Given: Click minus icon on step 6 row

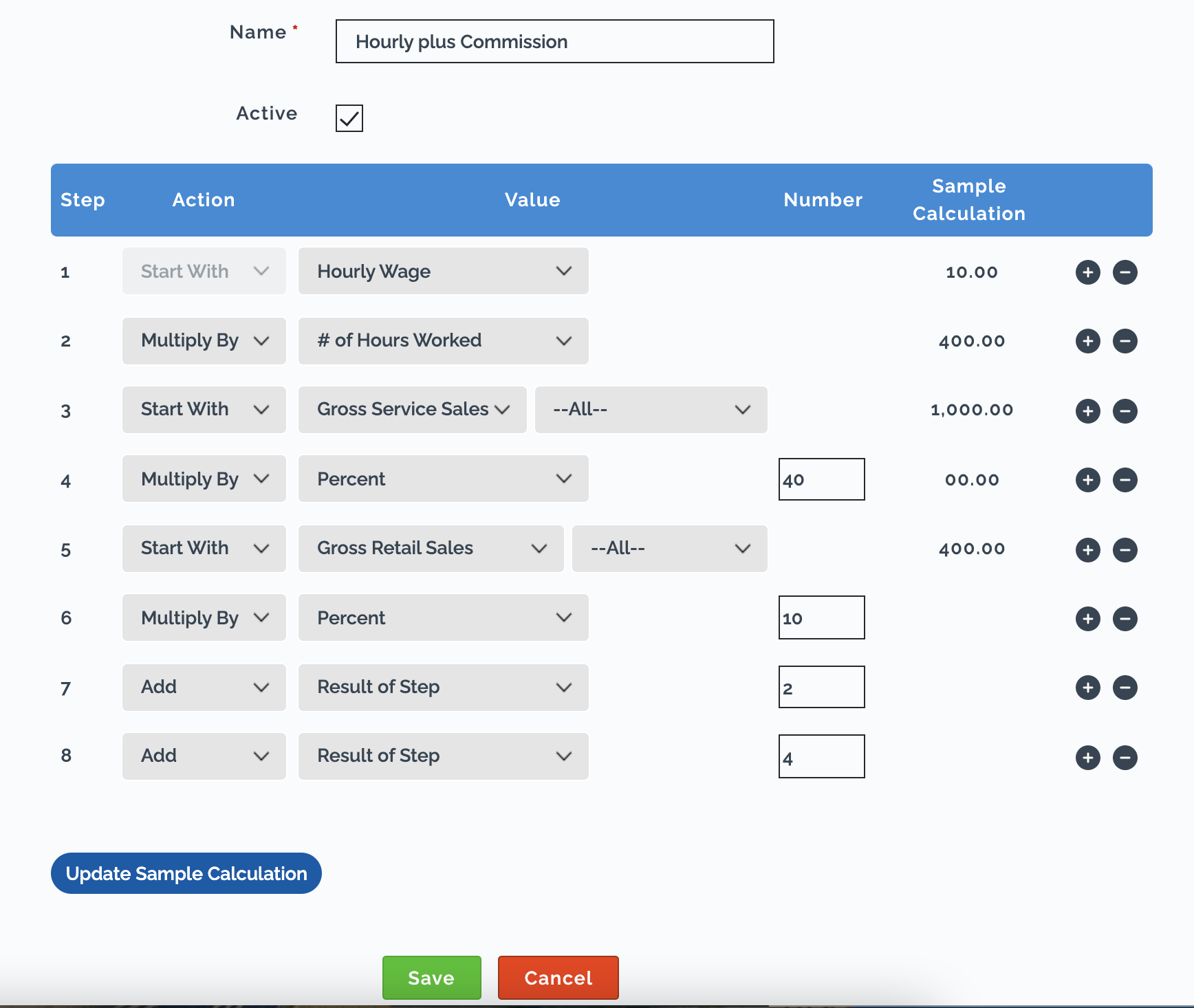Looking at the screenshot, I should coord(1125,619).
